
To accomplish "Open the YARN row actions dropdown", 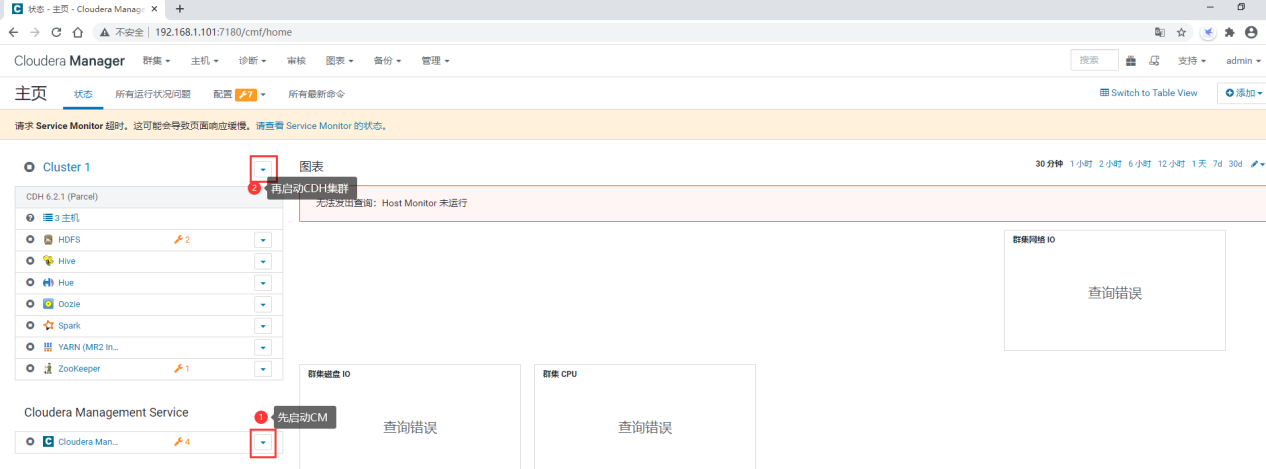I will coord(263,347).
